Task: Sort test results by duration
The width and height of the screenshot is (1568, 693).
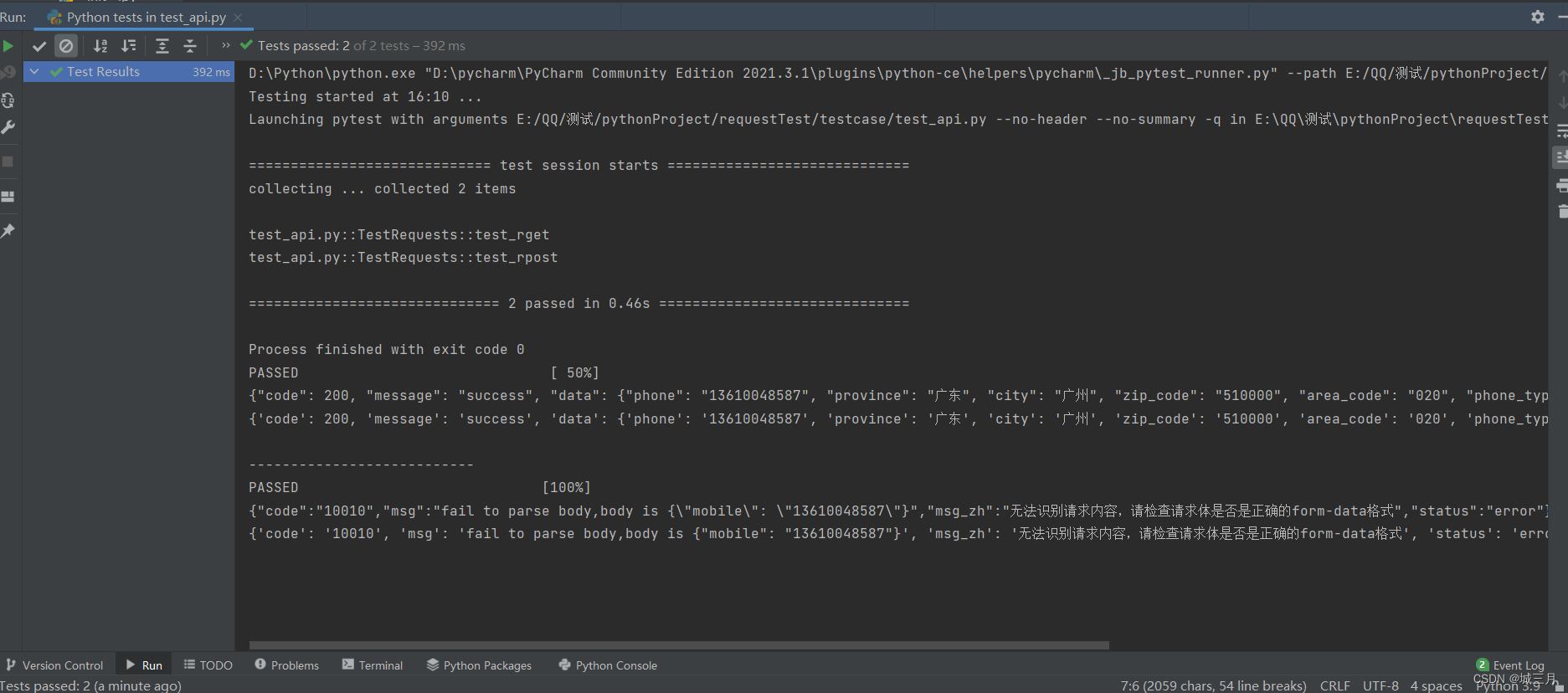Action: click(128, 46)
